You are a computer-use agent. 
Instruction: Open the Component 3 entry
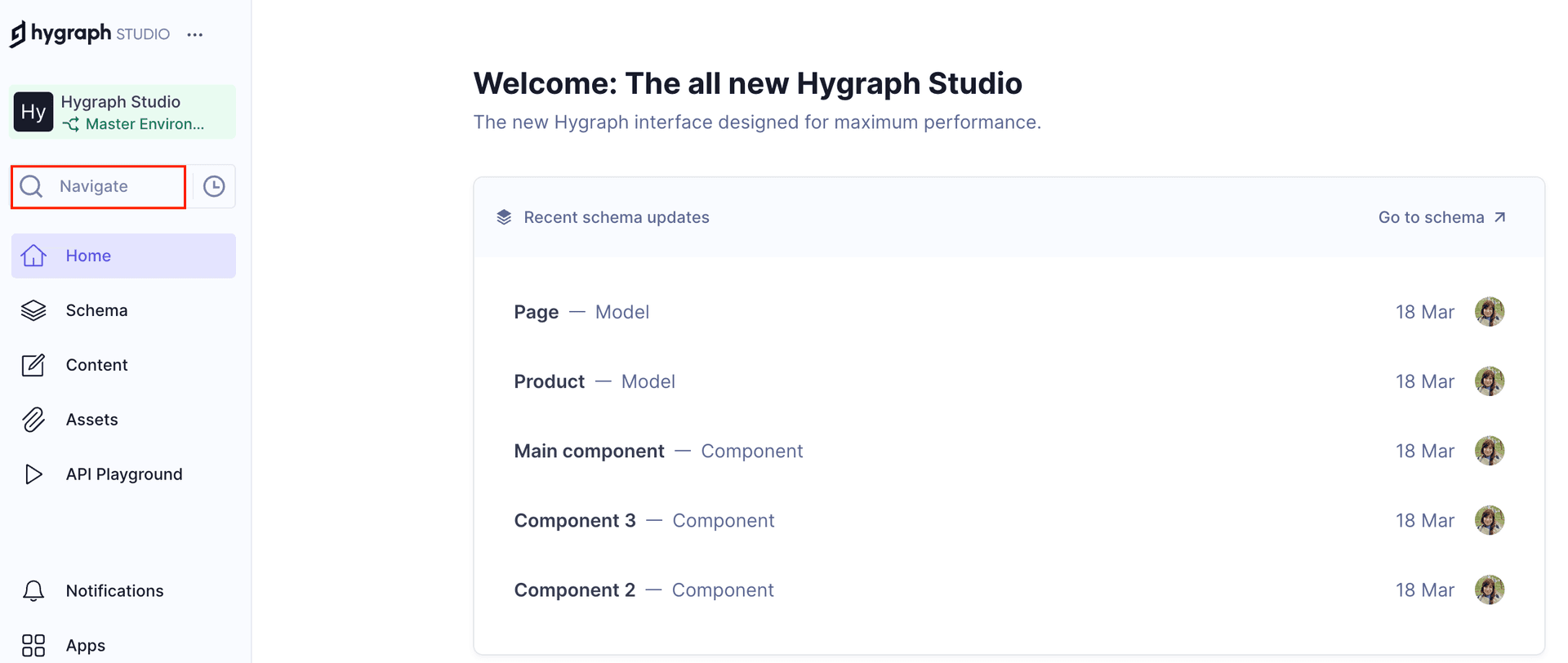click(x=1009, y=520)
